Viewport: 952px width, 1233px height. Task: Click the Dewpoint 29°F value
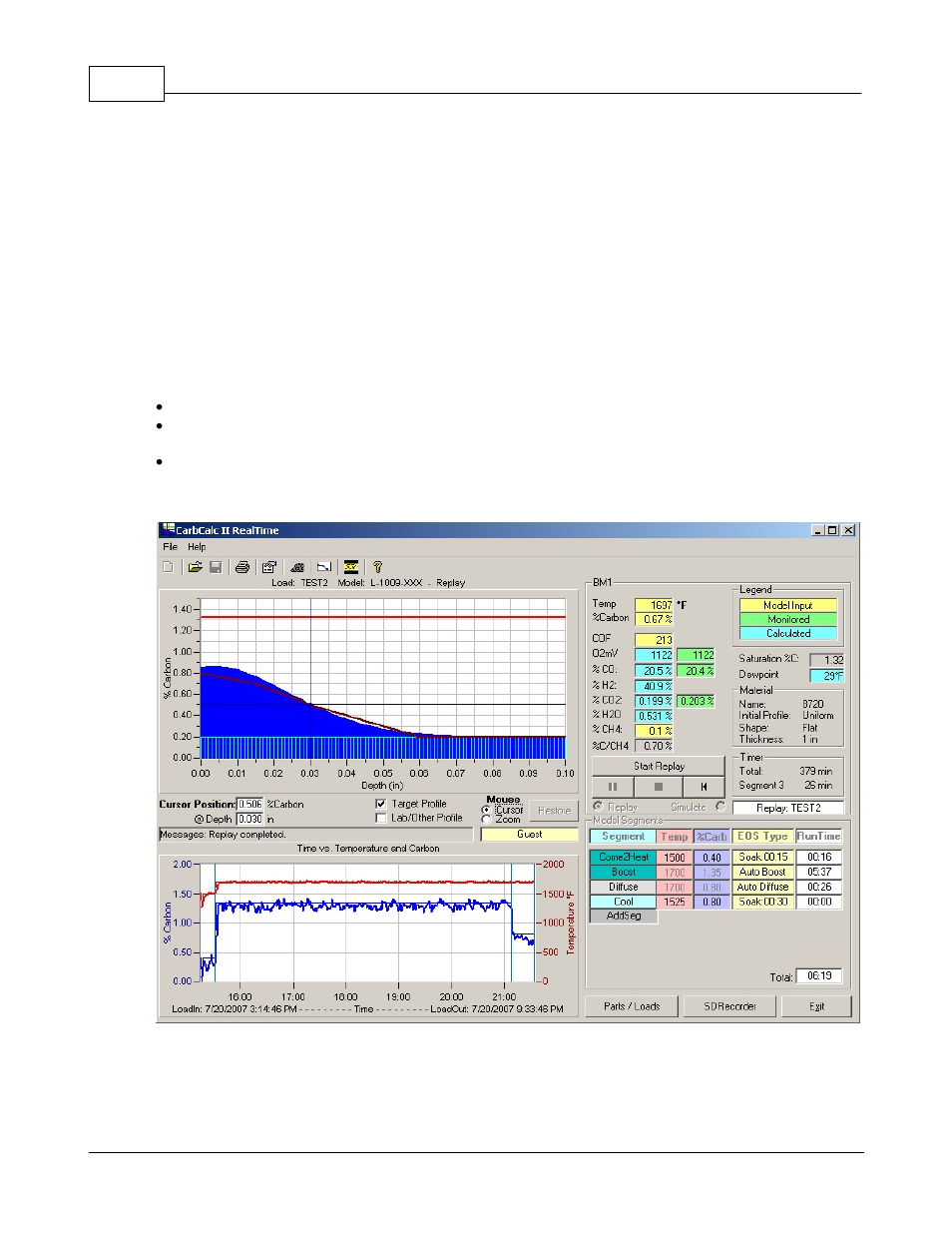coord(826,676)
